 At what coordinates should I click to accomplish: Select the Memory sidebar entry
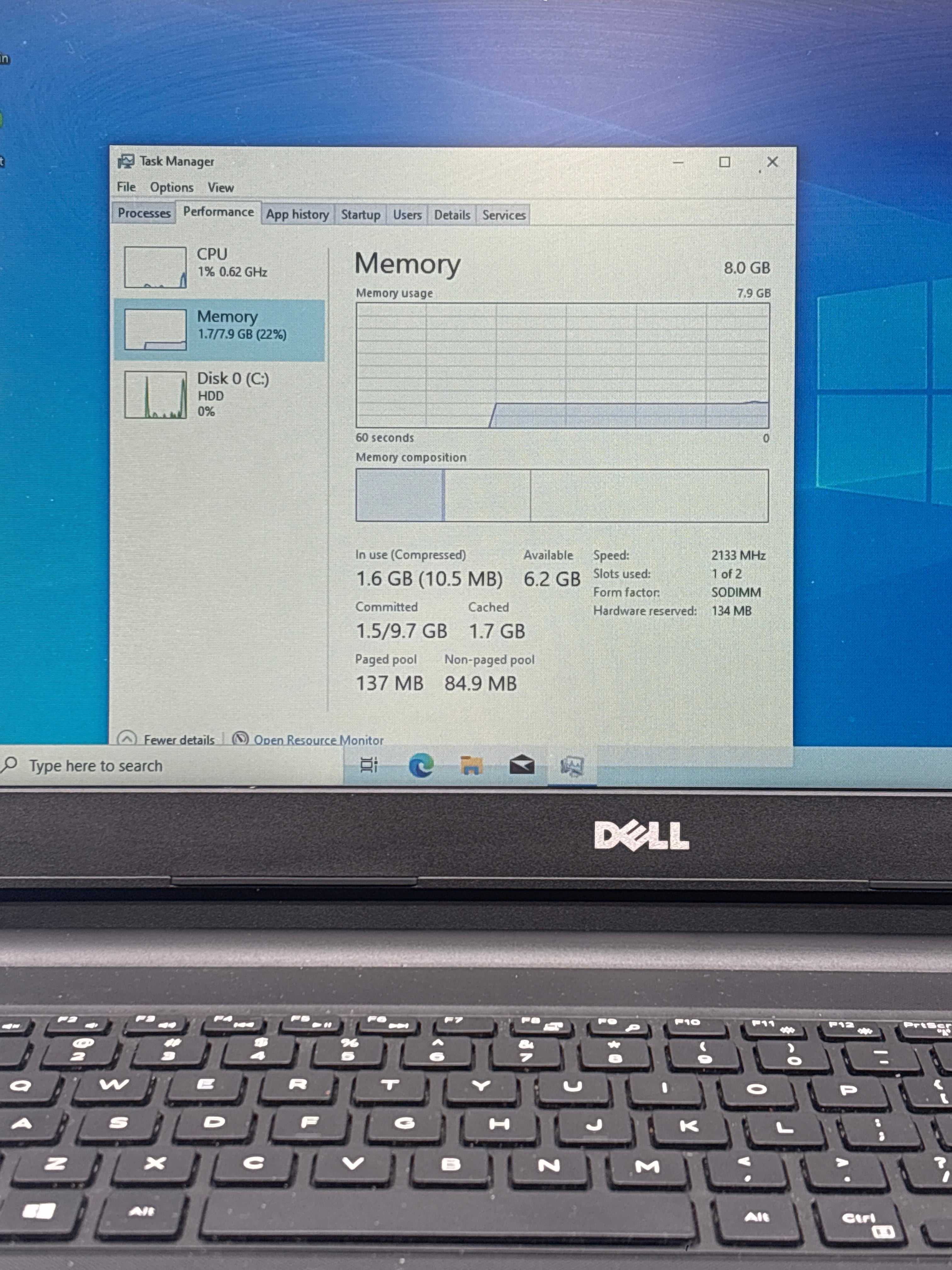220,330
